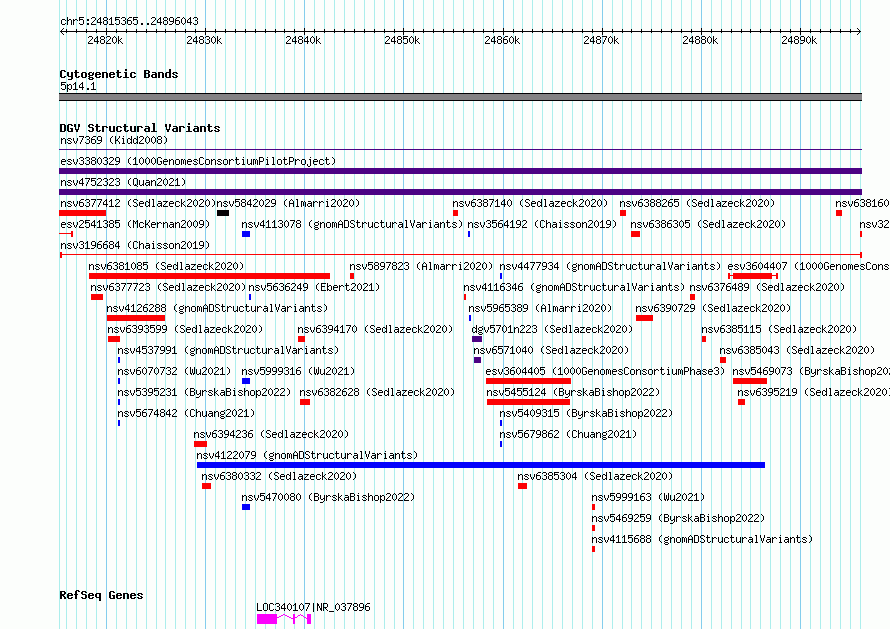Image resolution: width=890 pixels, height=629 pixels.
Task: Select long blue bar of nsv4122079
Action: click(481, 465)
